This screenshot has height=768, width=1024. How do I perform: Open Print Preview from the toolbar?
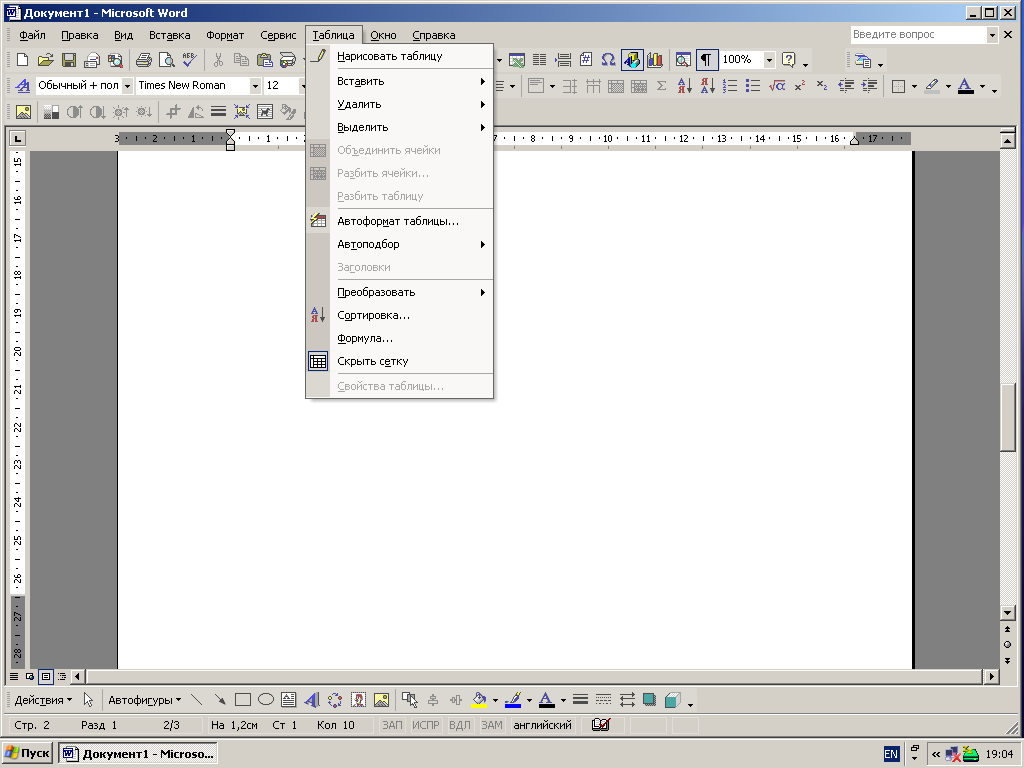[167, 60]
